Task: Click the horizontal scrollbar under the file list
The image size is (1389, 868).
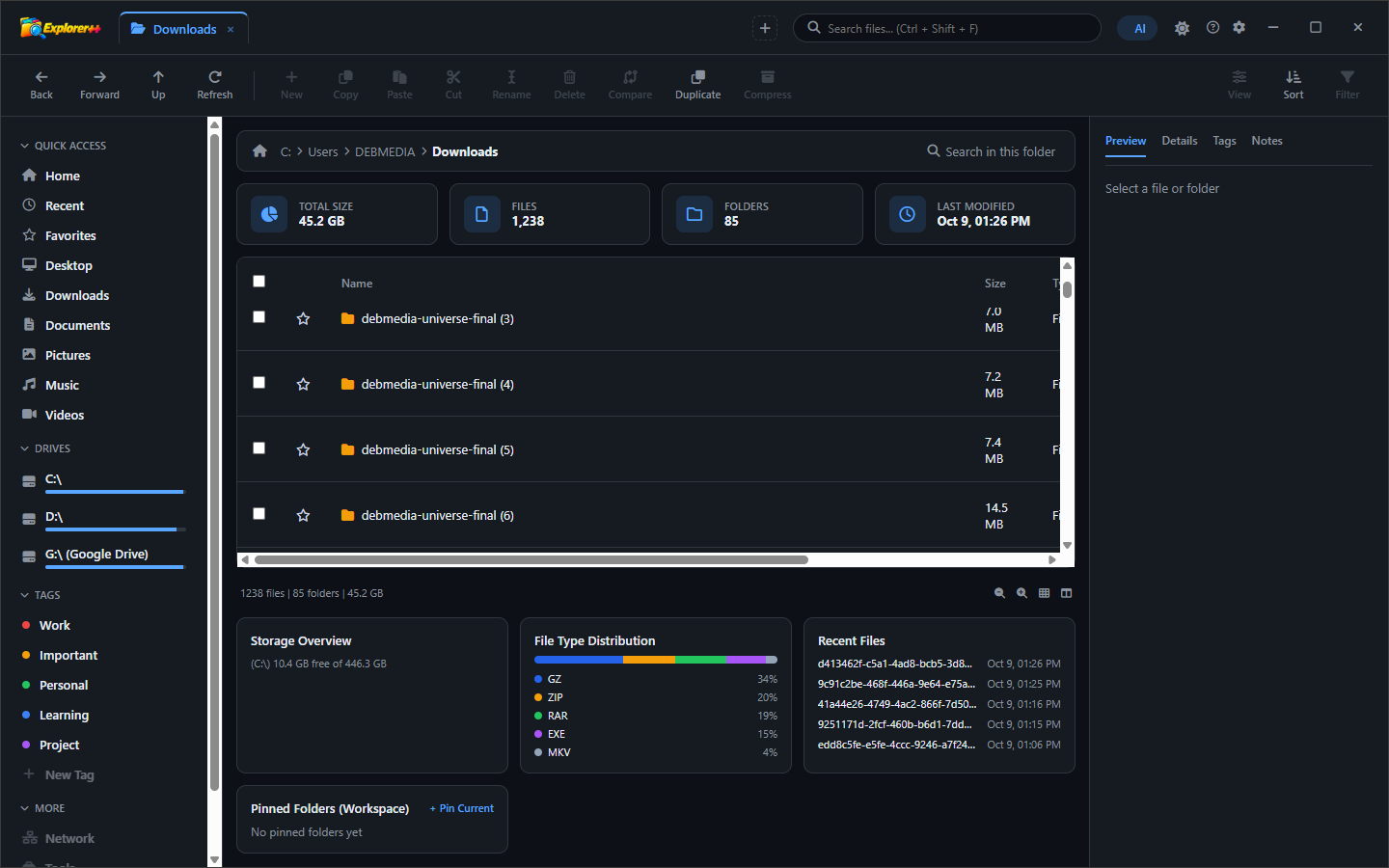Action: (531, 559)
